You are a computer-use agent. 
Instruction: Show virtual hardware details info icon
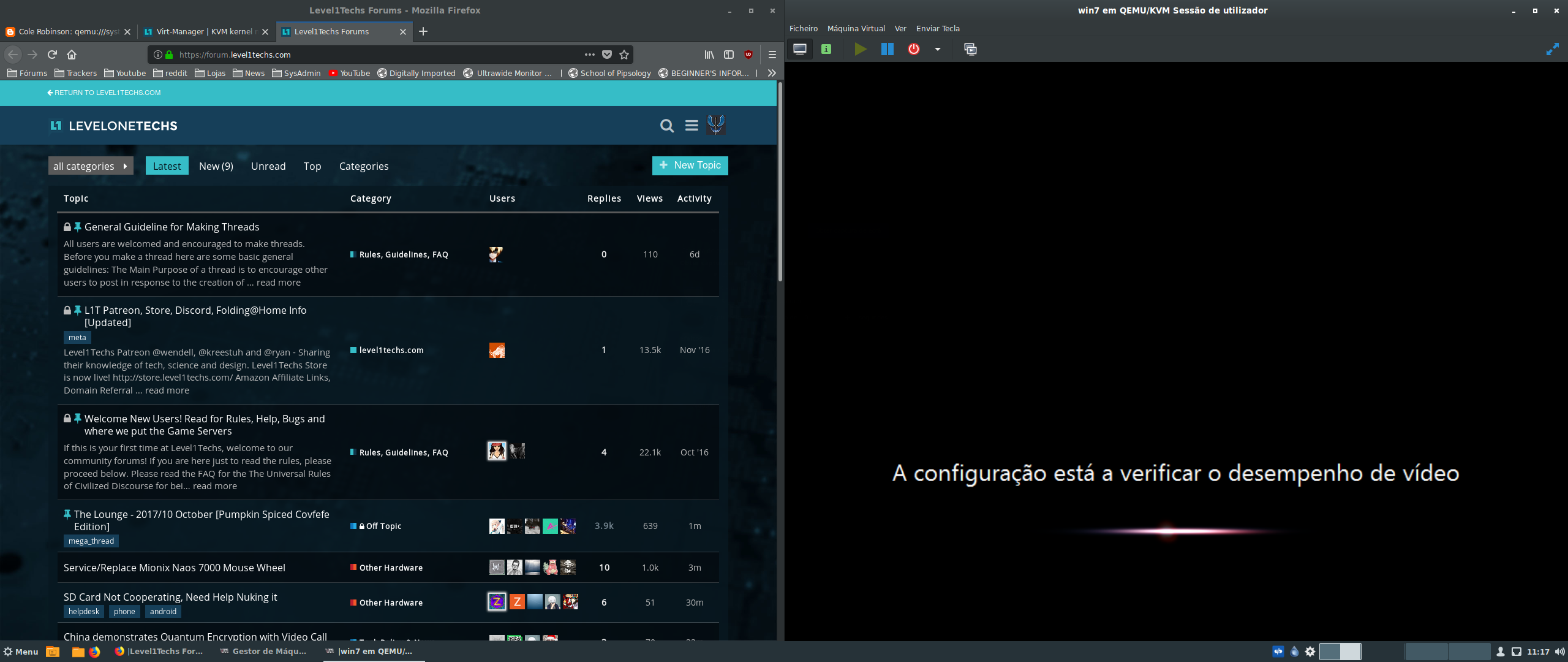coord(826,49)
